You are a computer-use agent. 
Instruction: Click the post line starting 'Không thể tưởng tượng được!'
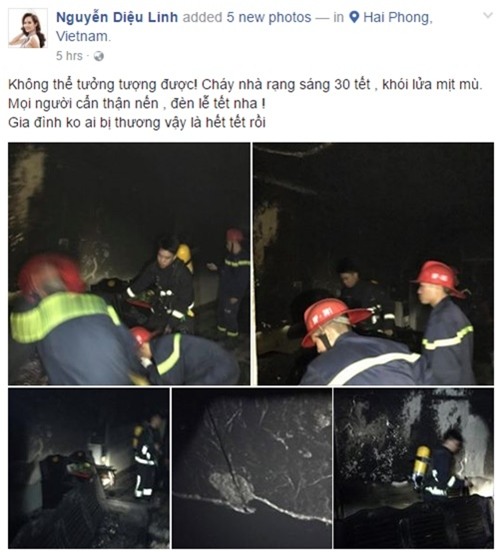click(x=245, y=85)
